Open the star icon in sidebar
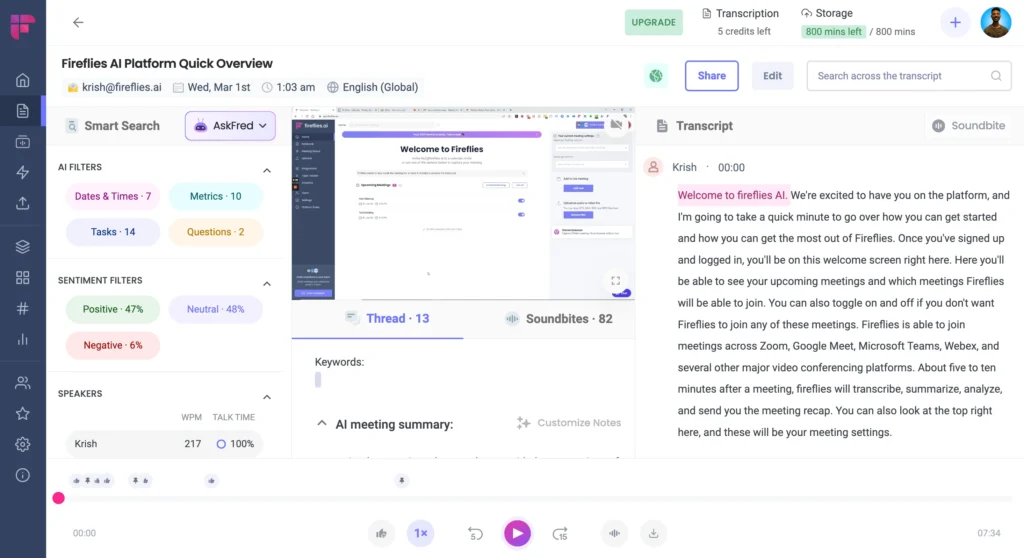The height and width of the screenshot is (558, 1024). [23, 414]
